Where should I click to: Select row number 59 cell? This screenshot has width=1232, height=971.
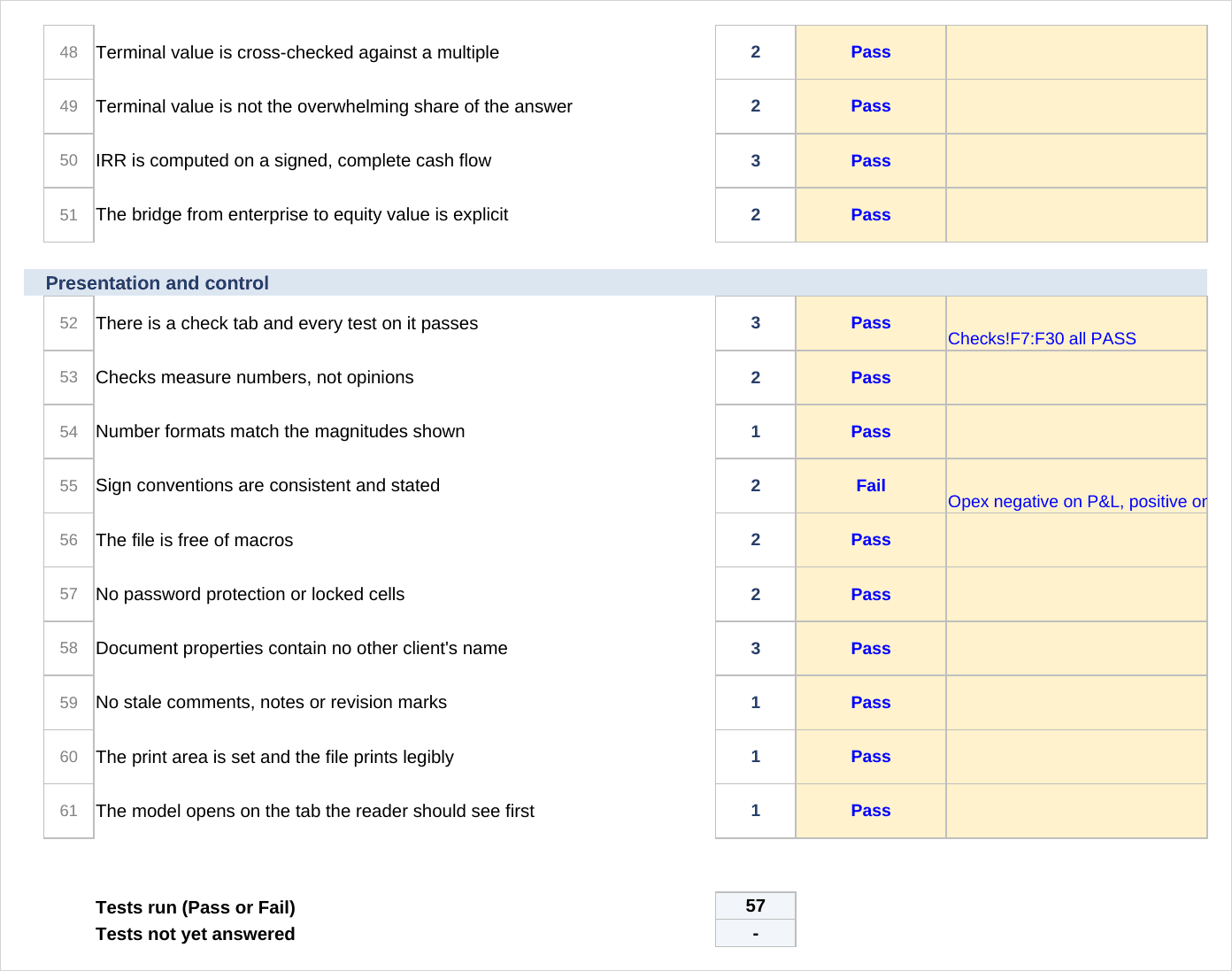pyautogui.click(x=69, y=703)
